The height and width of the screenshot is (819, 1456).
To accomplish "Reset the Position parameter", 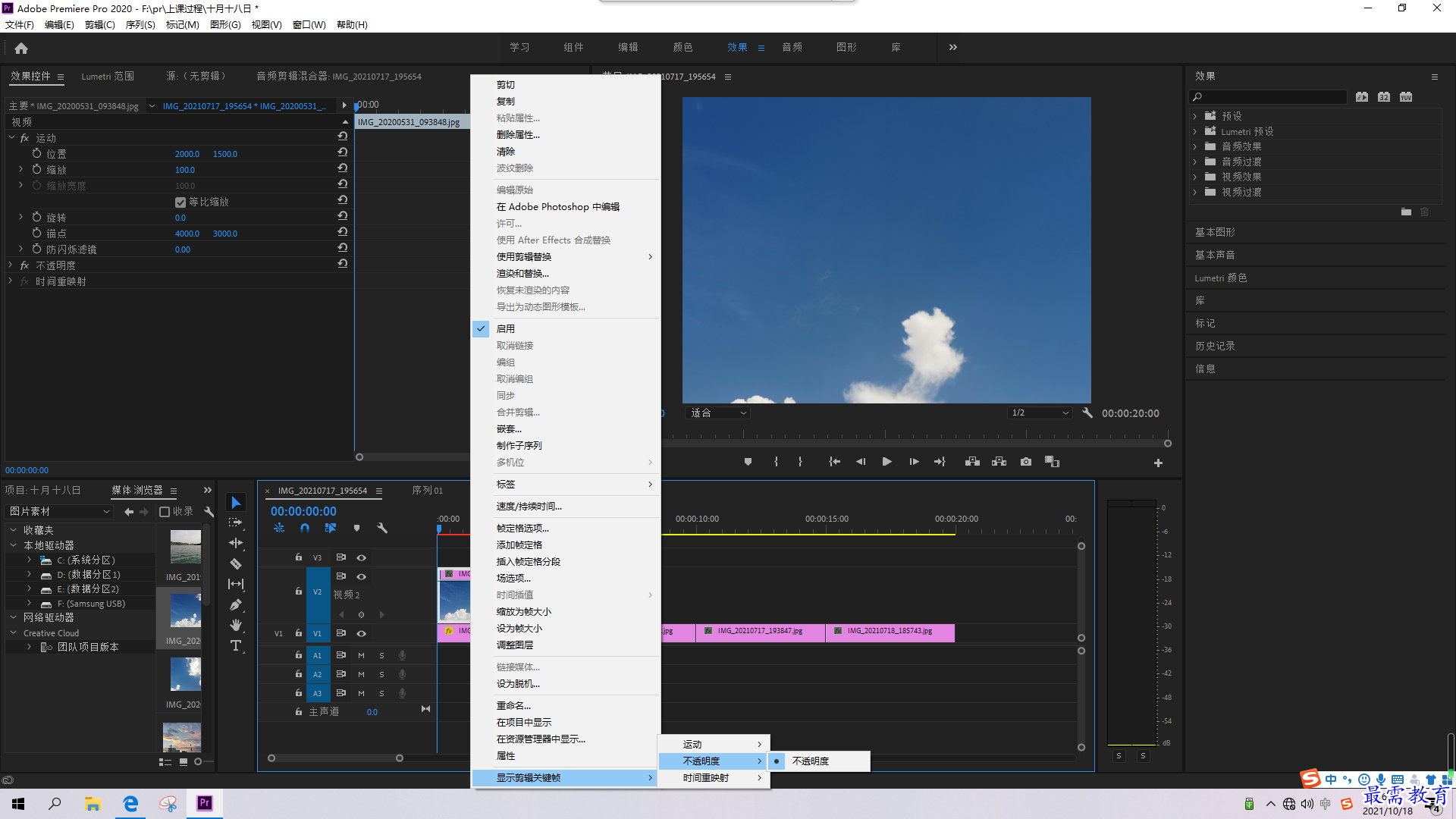I will [x=343, y=152].
